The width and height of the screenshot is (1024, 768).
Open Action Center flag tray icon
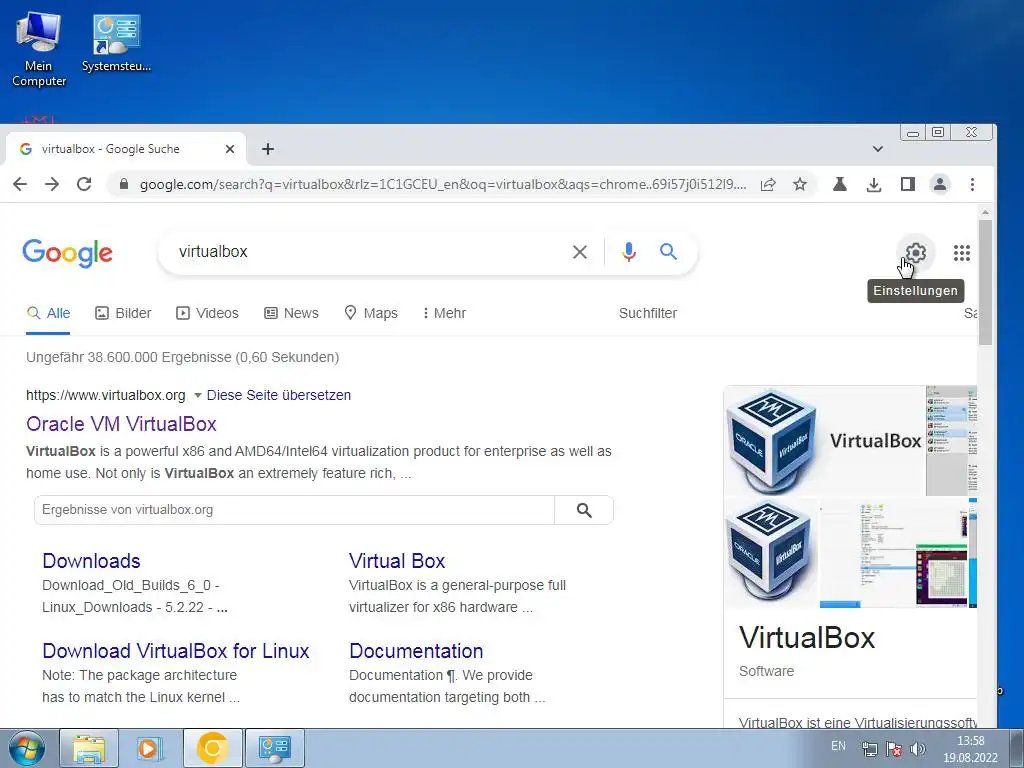coord(894,749)
